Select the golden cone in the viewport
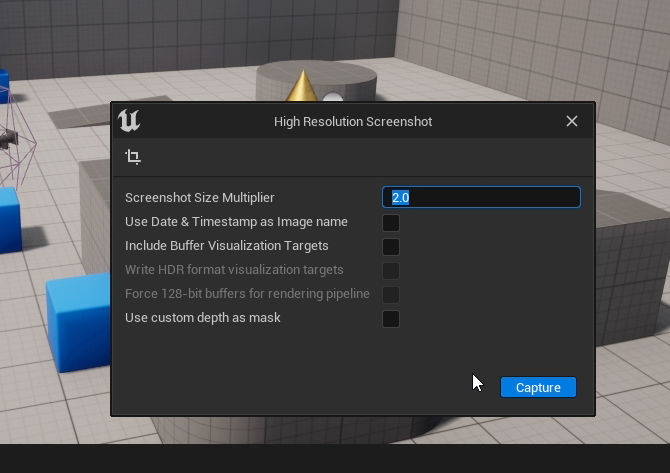This screenshot has height=473, width=670. point(303,86)
